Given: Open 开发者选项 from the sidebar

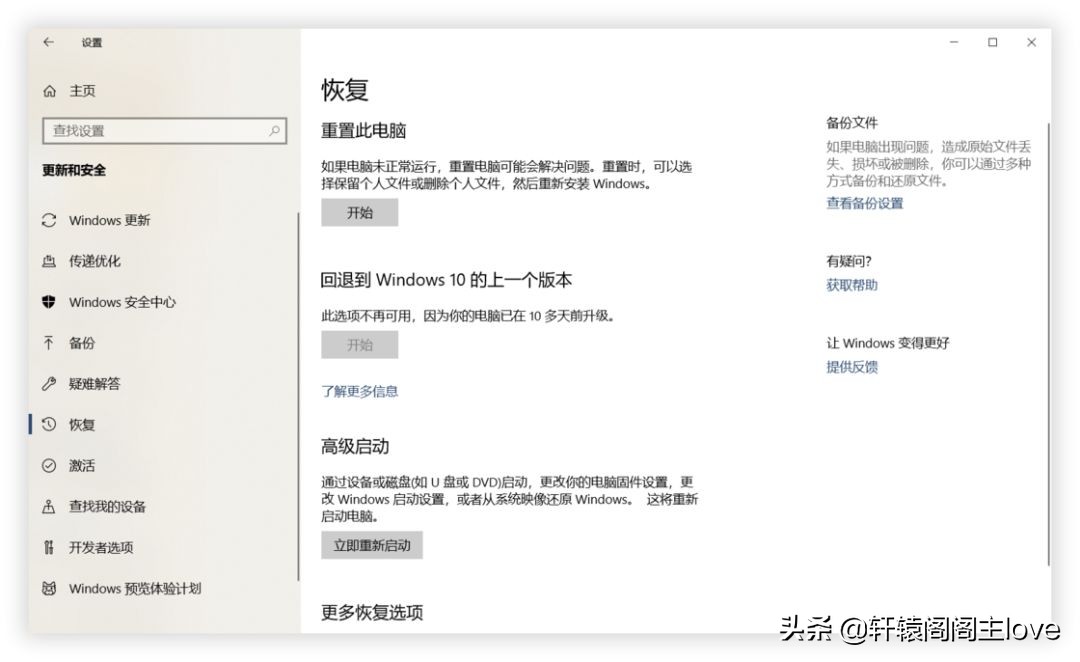Looking at the screenshot, I should (x=100, y=547).
